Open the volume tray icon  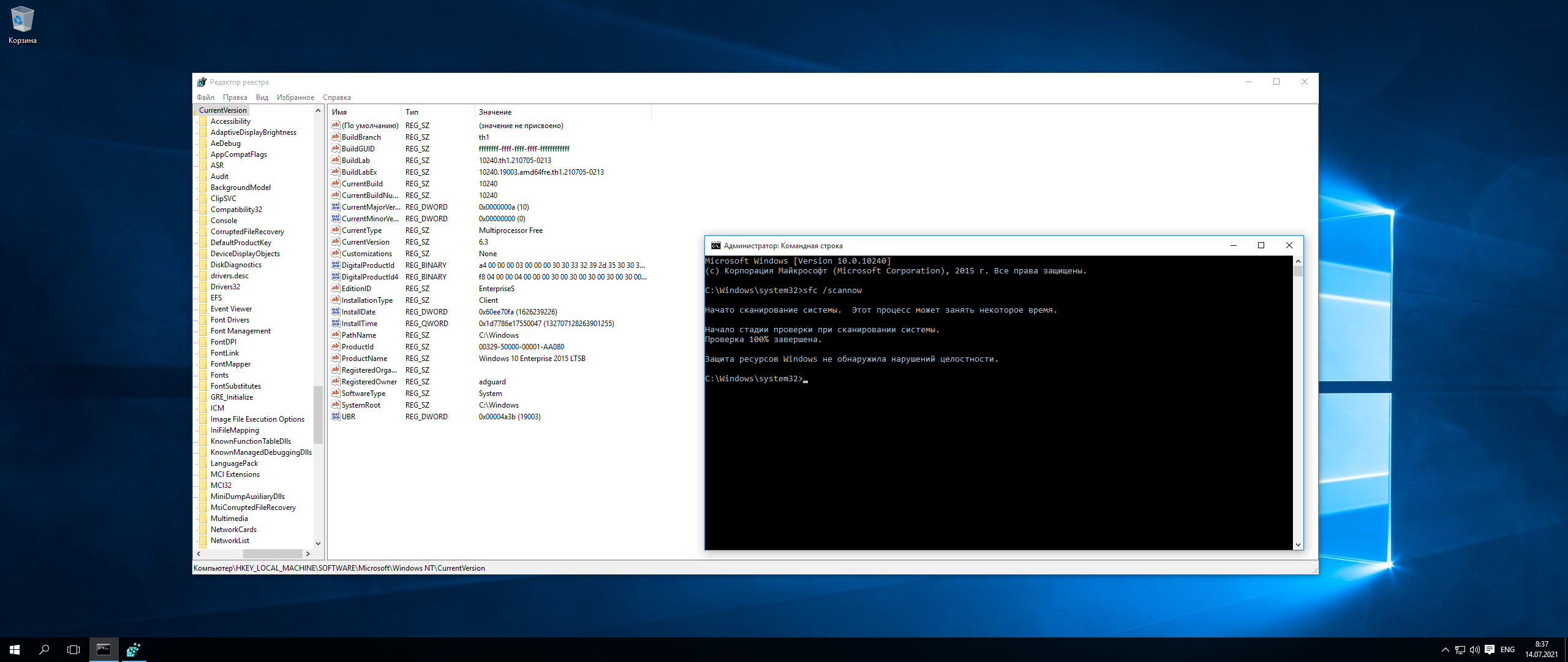click(1474, 650)
